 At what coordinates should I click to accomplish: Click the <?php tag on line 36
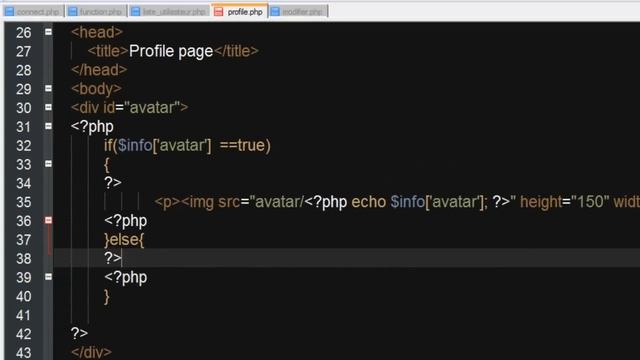tap(125, 221)
